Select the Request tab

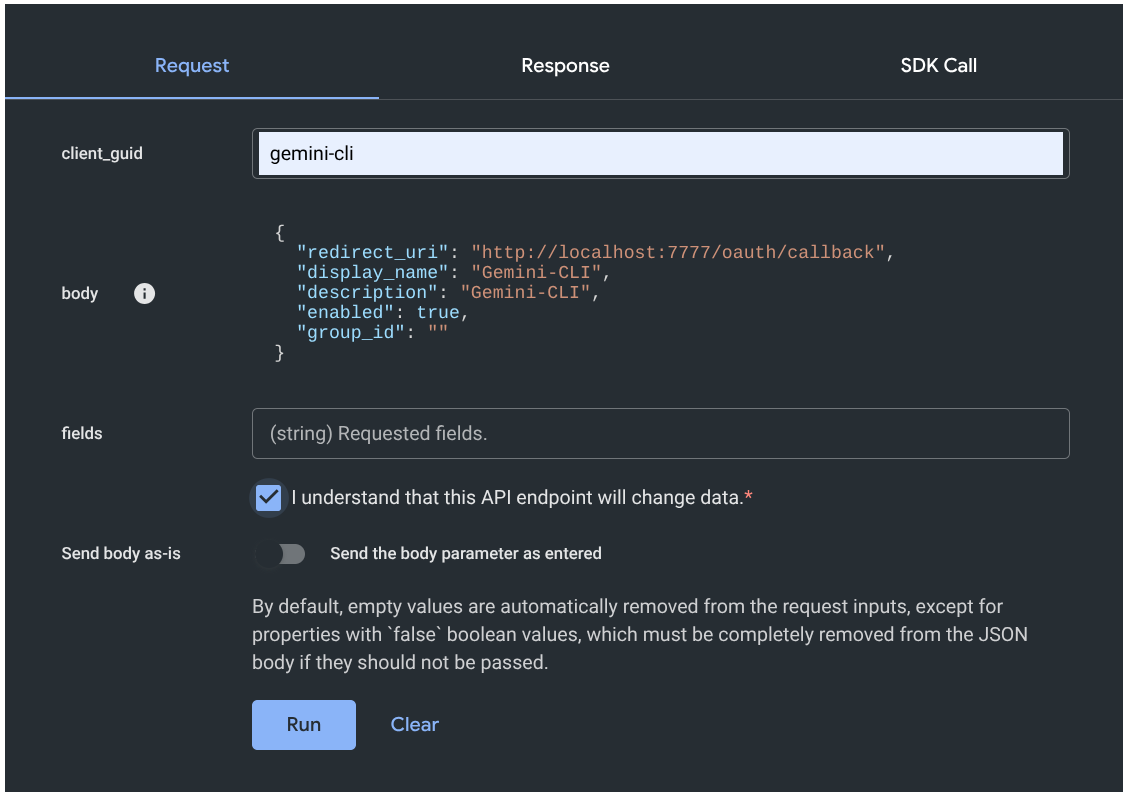point(191,65)
